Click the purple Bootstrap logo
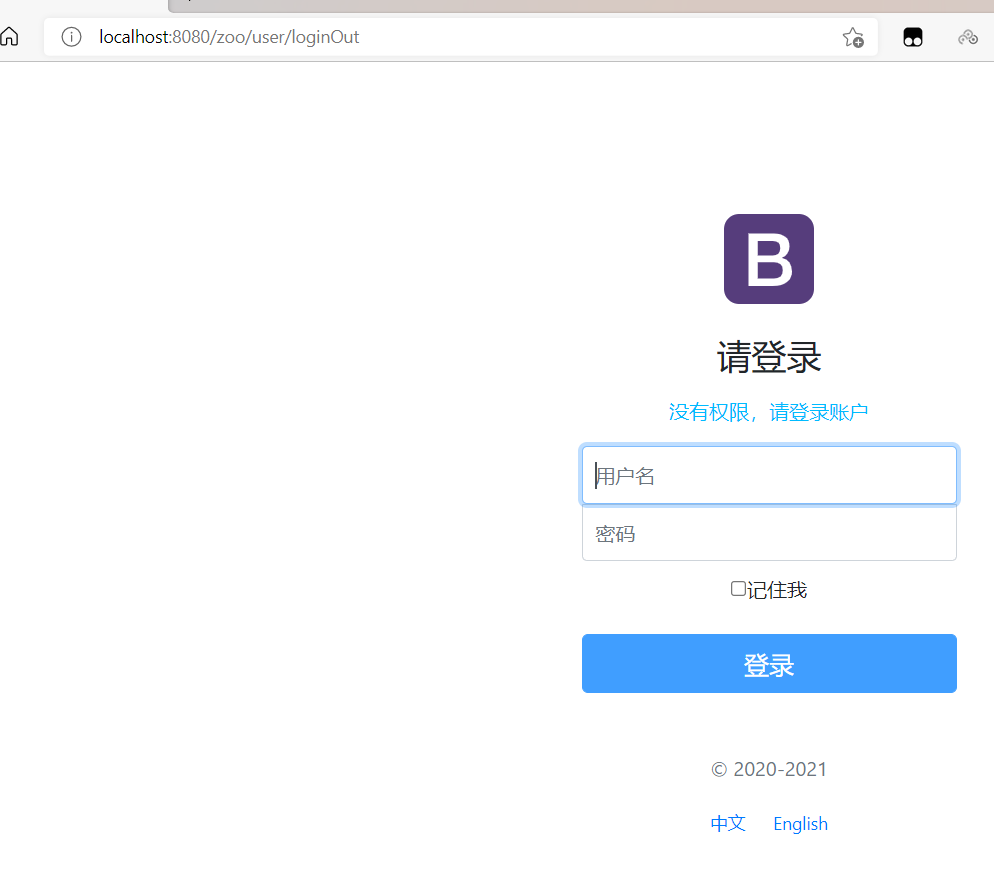 pos(768,259)
